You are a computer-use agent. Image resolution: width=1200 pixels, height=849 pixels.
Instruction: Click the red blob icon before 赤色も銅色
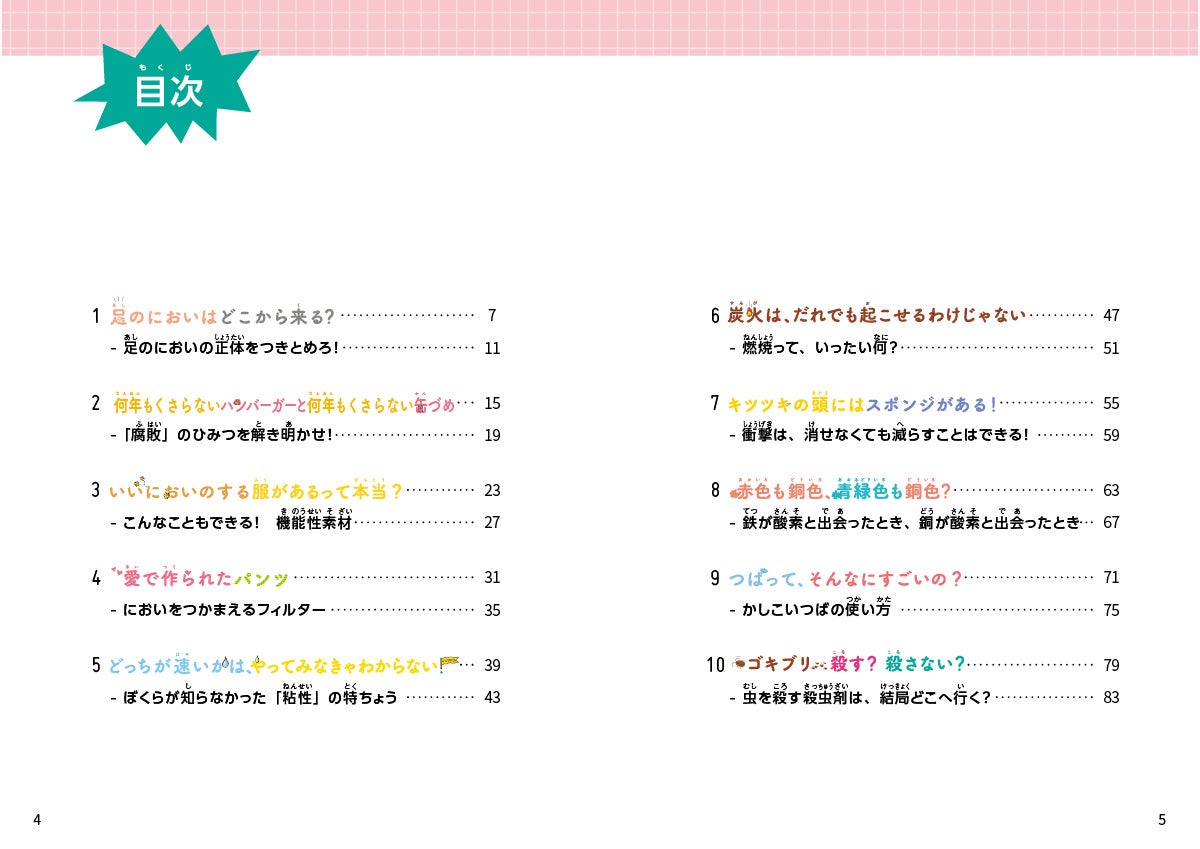tap(734, 491)
